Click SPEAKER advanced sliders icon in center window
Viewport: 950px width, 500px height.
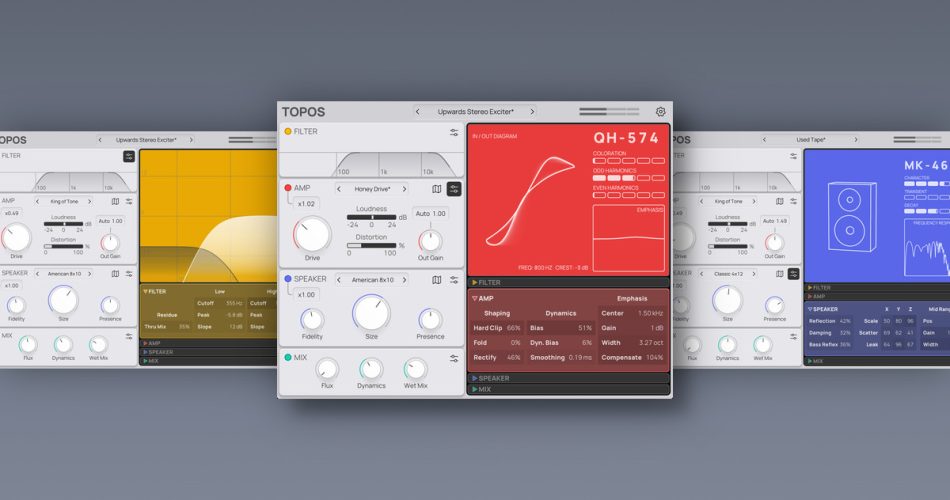(x=454, y=280)
